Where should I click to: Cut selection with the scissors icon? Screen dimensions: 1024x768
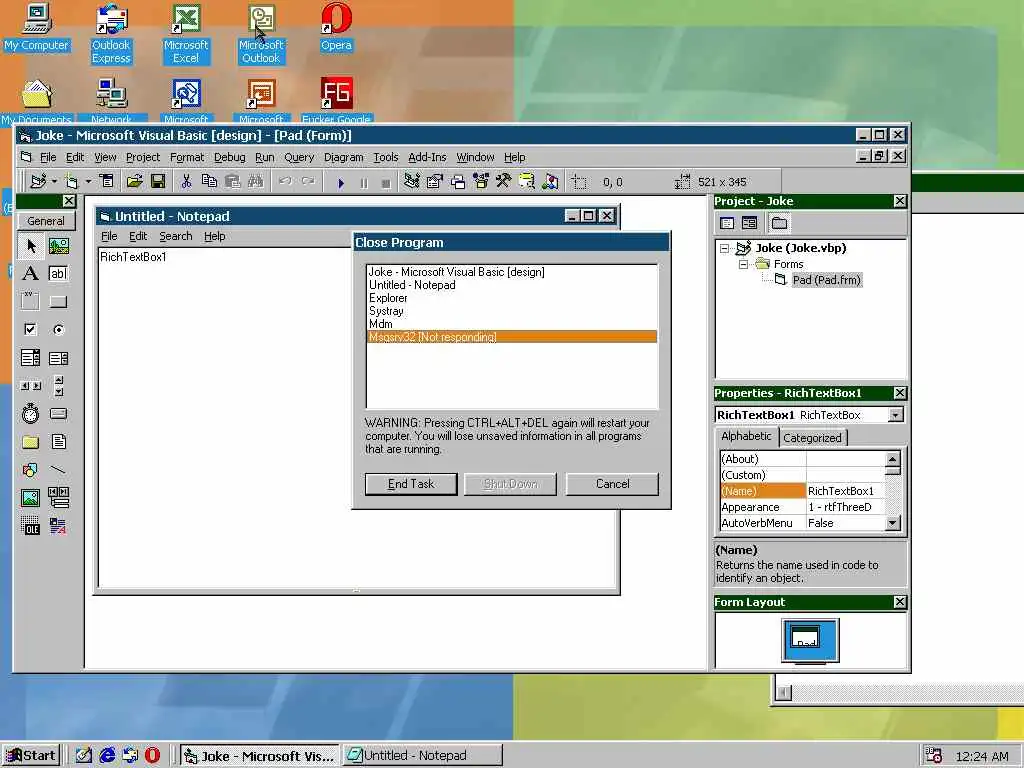point(186,182)
